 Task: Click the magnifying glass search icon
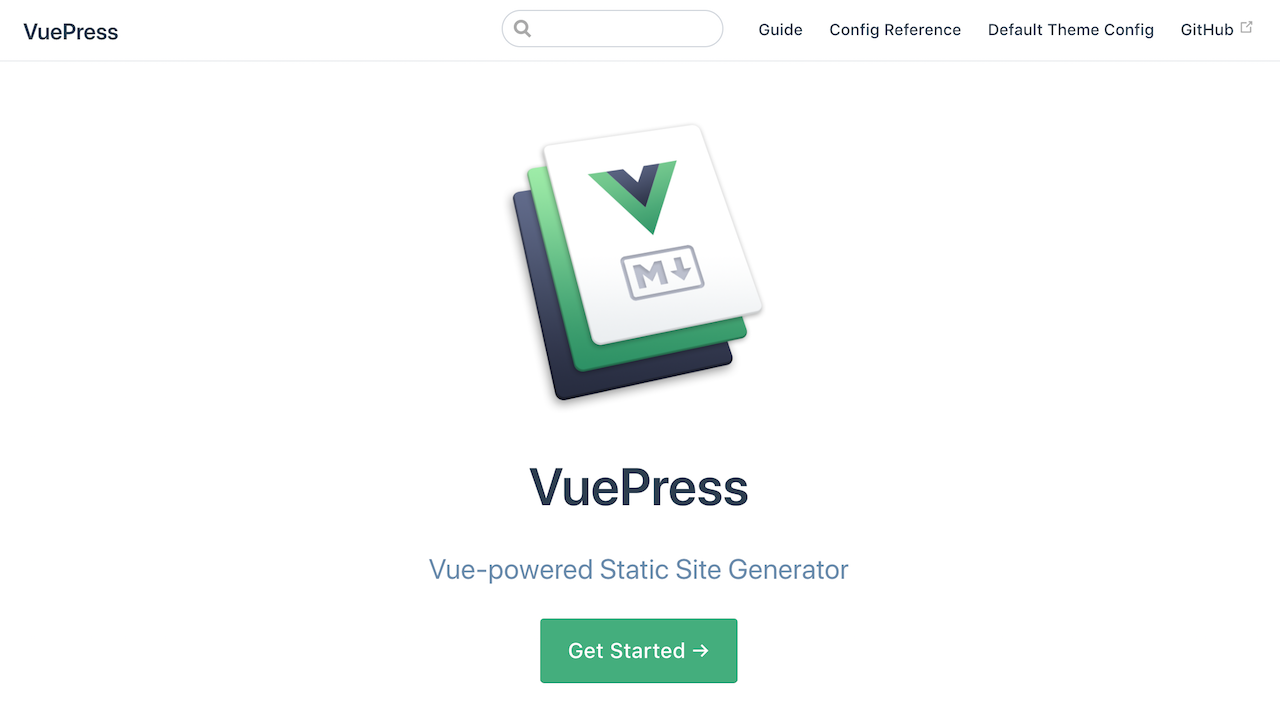[522, 29]
